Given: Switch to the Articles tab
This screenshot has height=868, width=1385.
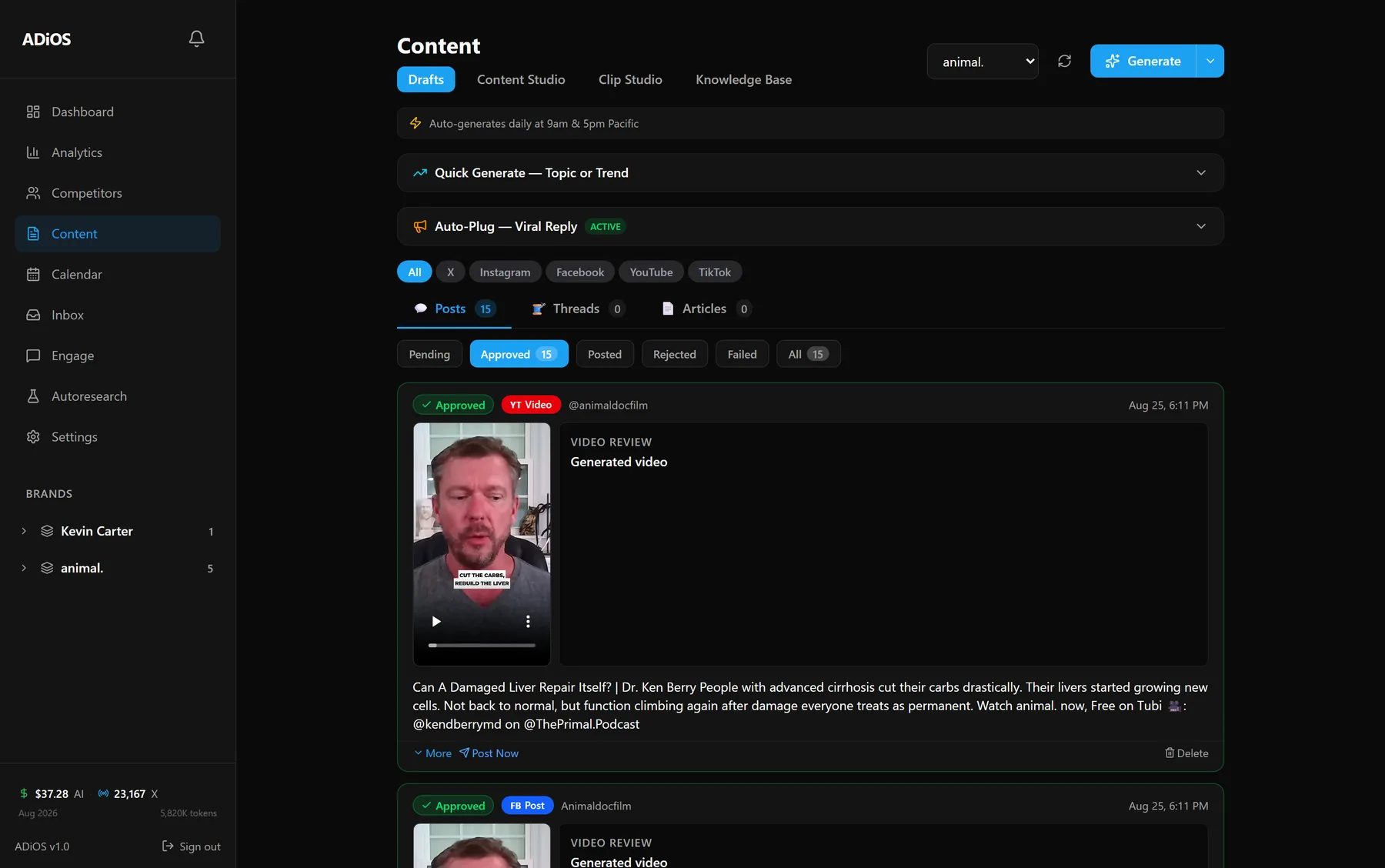Looking at the screenshot, I should click(x=706, y=309).
